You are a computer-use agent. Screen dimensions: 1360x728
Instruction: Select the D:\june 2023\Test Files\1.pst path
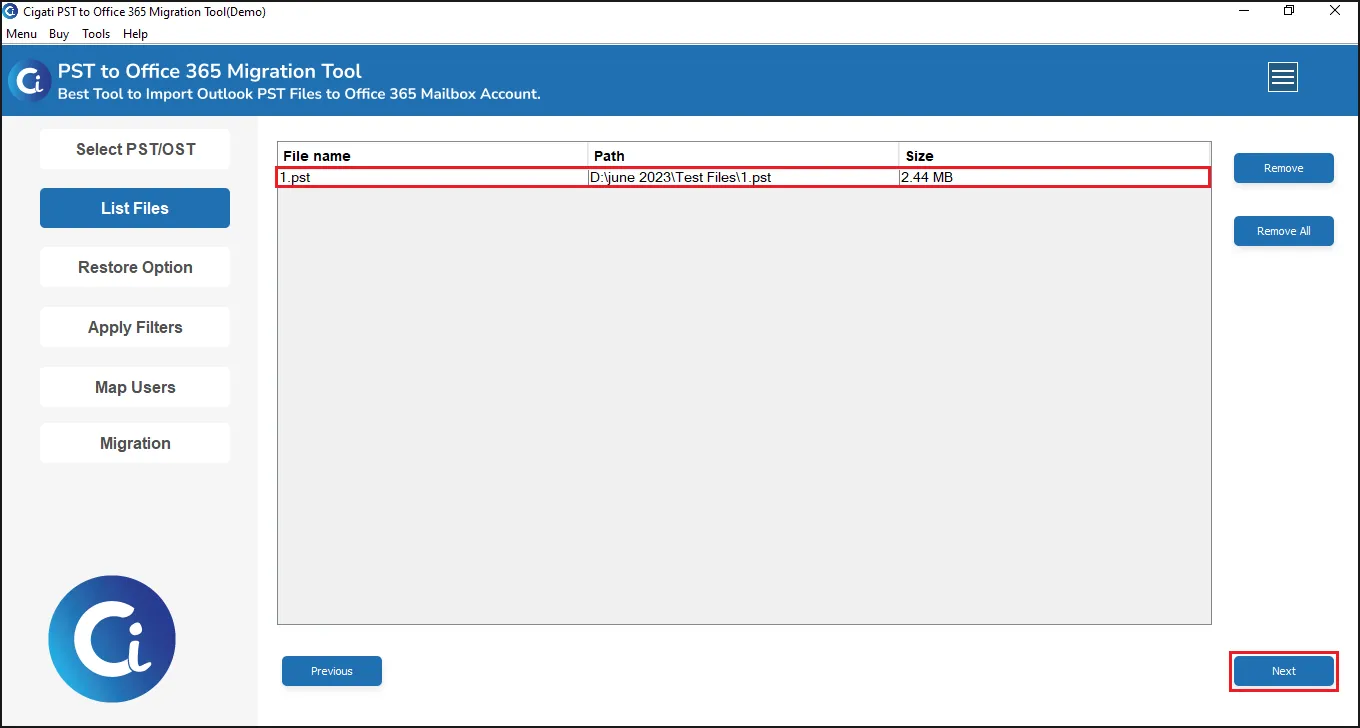point(743,177)
